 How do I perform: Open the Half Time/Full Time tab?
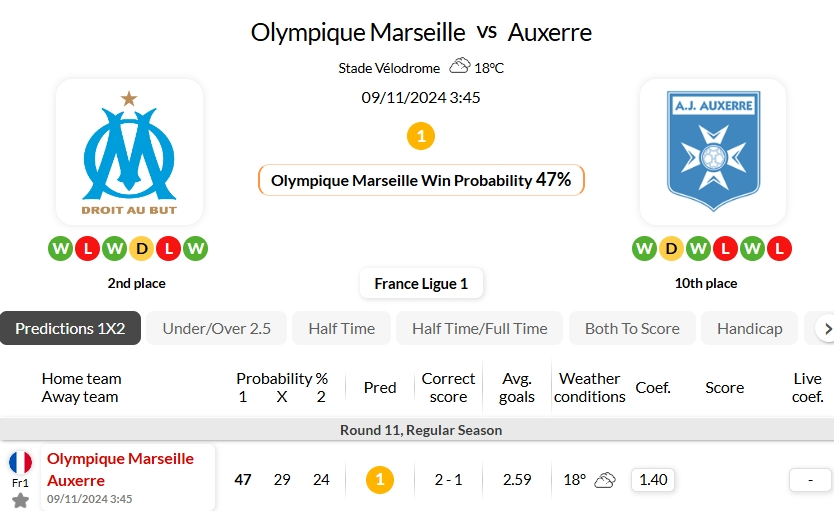tap(480, 328)
